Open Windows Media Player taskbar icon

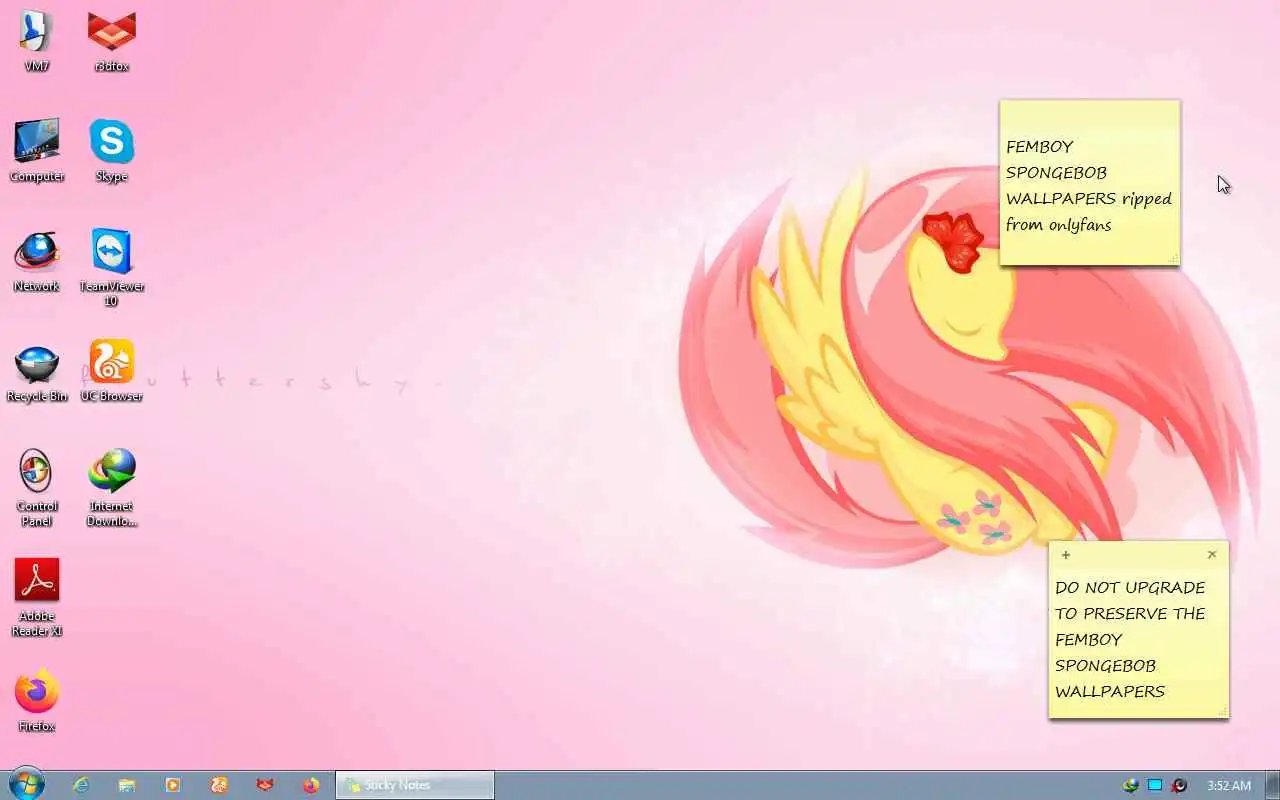click(x=173, y=785)
